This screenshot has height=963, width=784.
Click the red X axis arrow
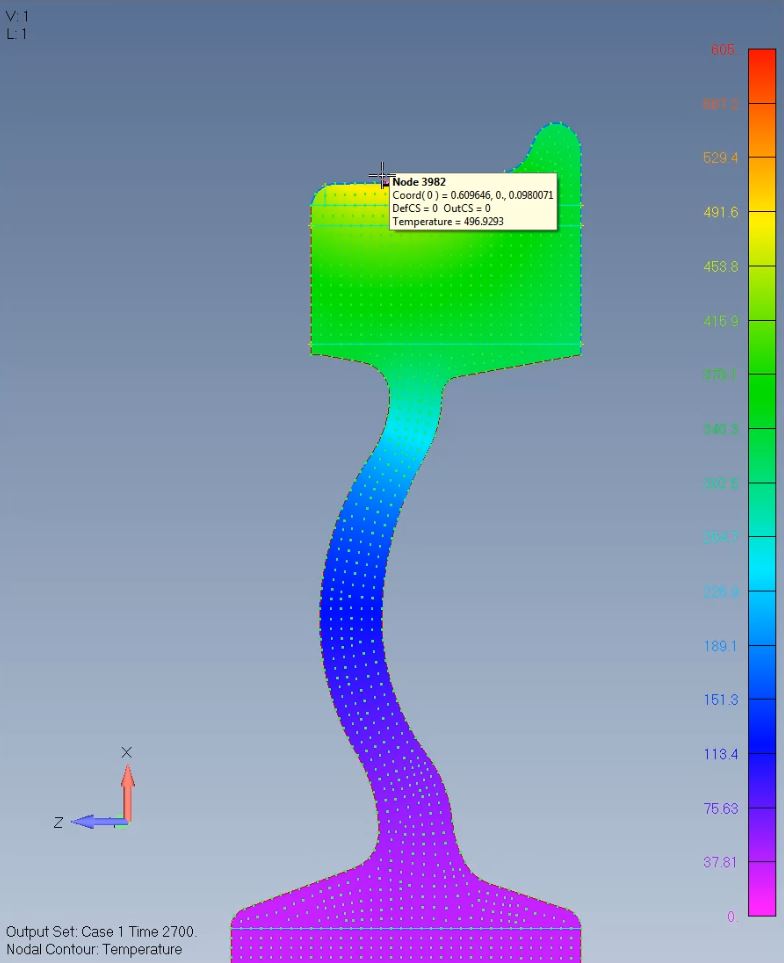[x=127, y=791]
